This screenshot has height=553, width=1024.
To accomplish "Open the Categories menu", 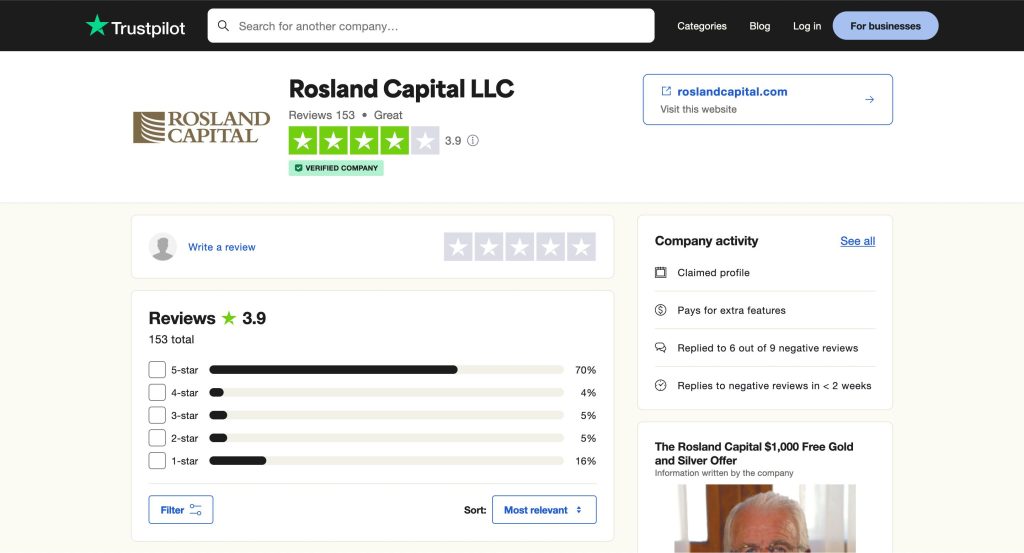I will (702, 26).
